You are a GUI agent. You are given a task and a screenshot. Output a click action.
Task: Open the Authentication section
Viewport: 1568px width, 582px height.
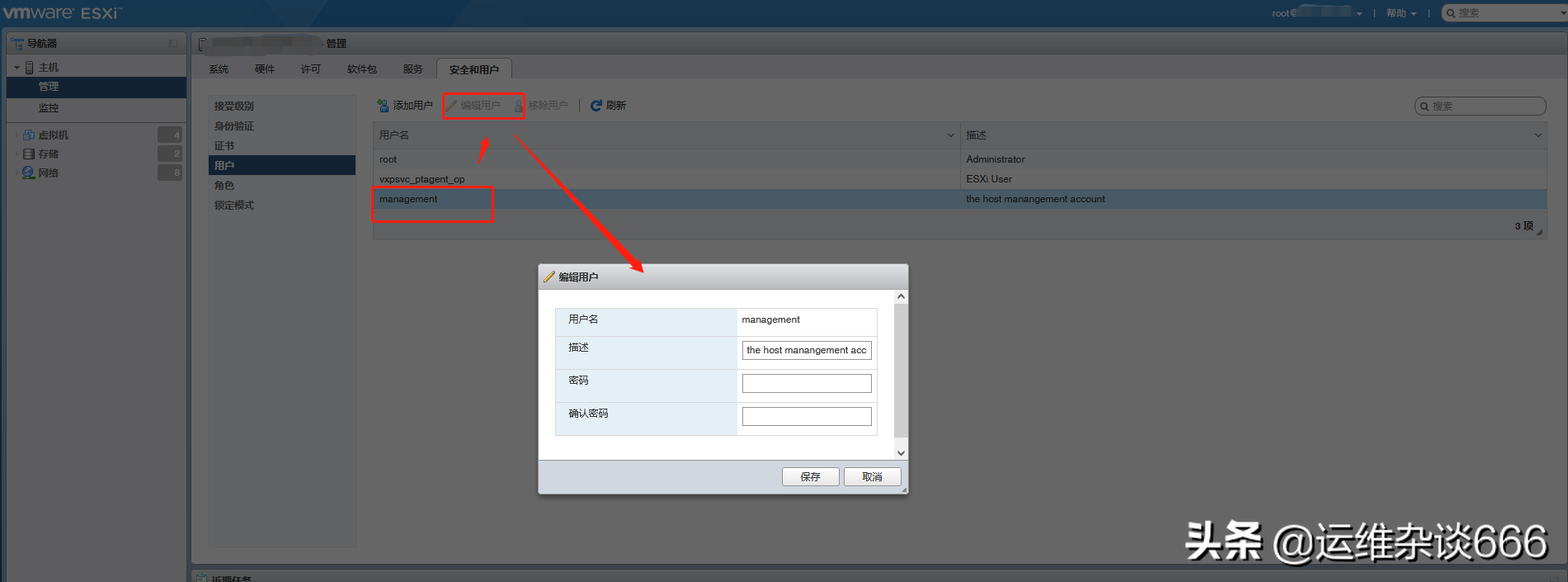coord(281,125)
